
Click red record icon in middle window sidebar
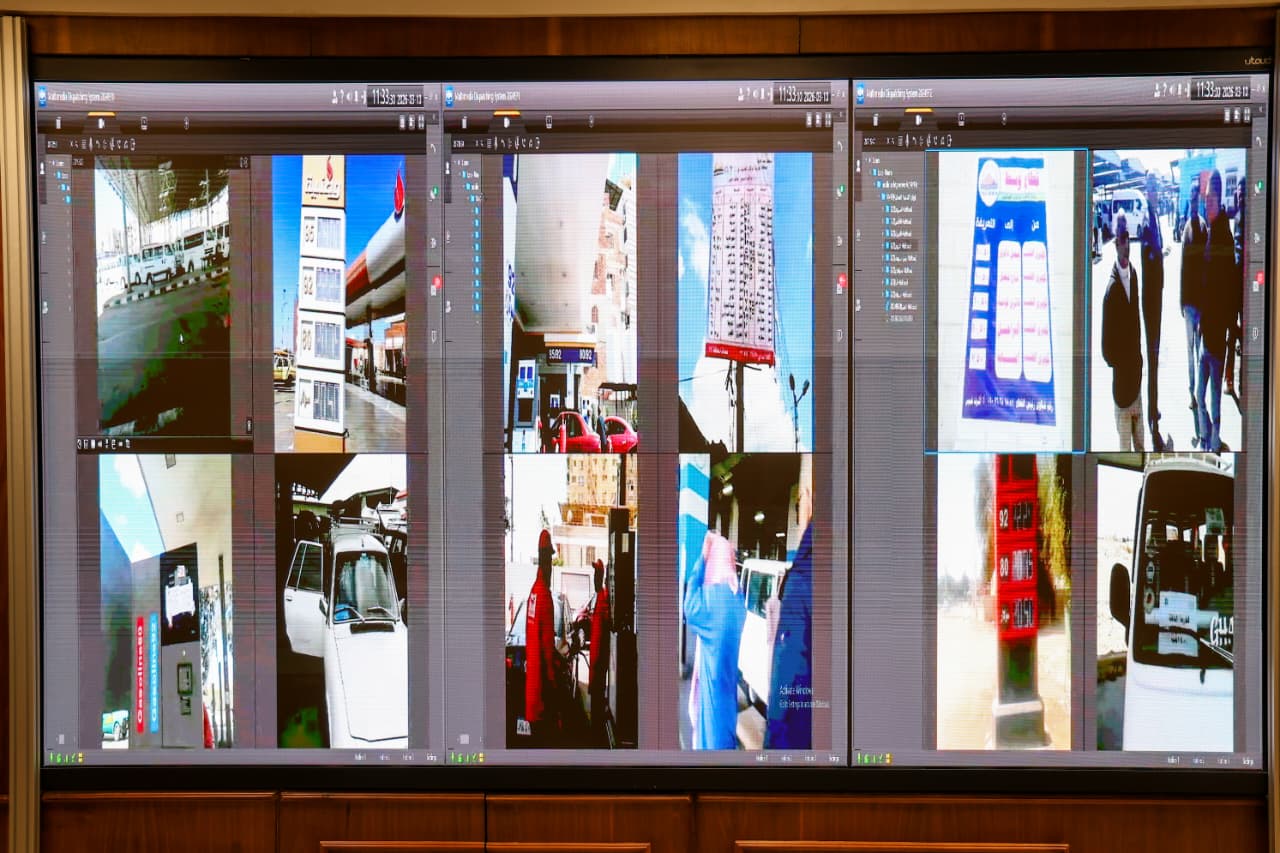[840, 283]
